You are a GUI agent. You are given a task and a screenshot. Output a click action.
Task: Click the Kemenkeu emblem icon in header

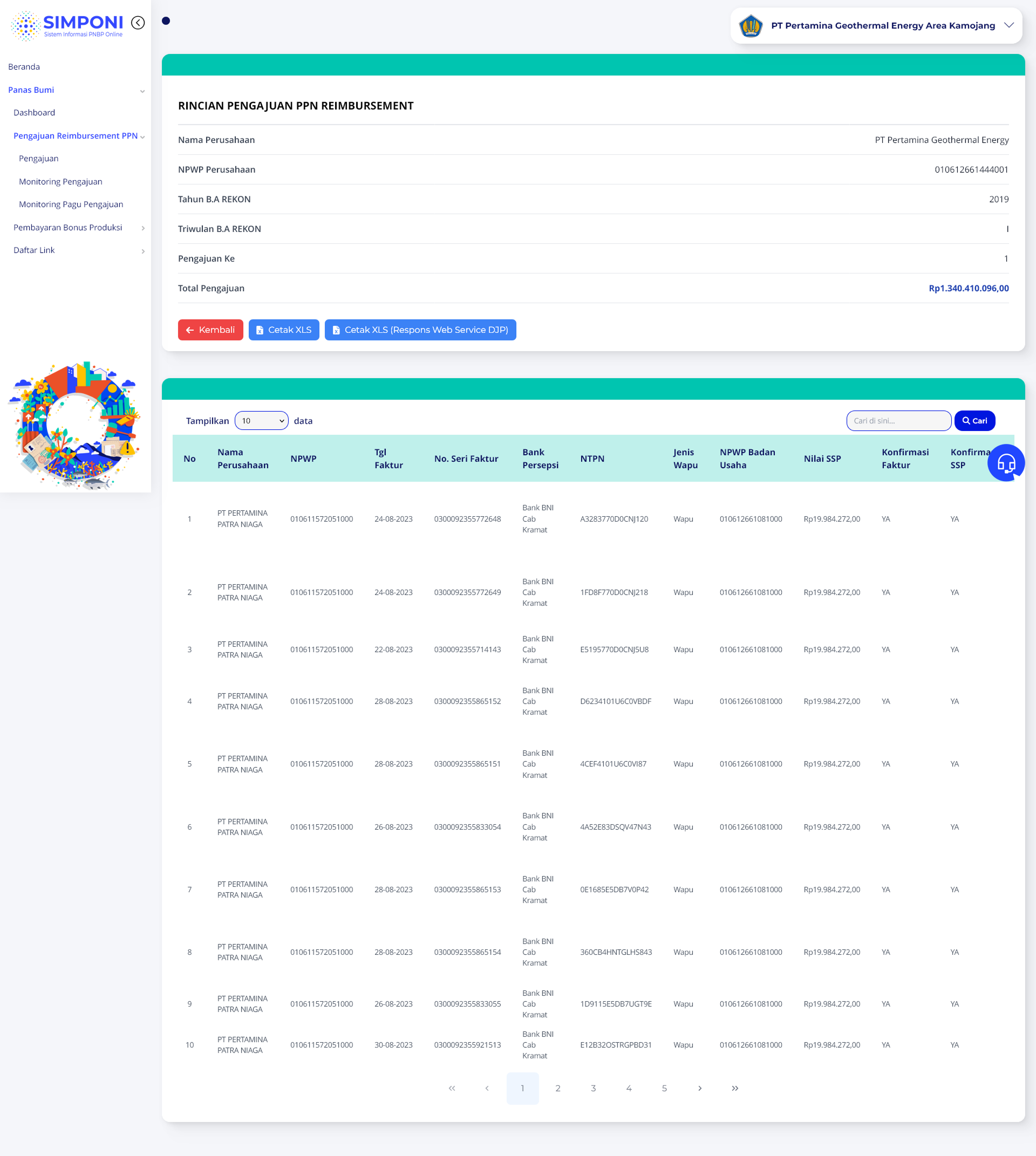pyautogui.click(x=751, y=25)
